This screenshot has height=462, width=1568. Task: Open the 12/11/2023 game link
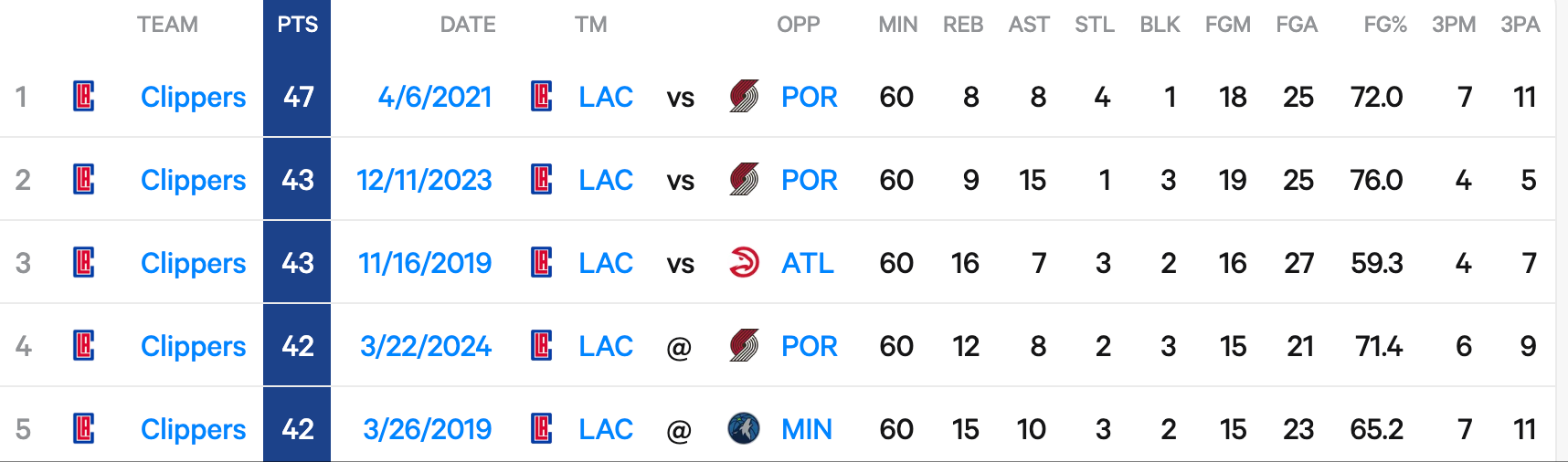(x=425, y=180)
